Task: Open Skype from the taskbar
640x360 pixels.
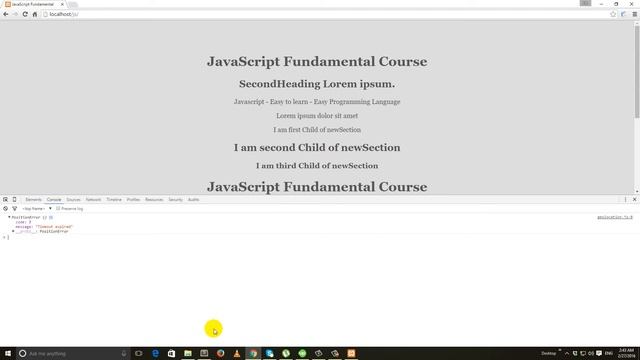Action: click(269, 353)
